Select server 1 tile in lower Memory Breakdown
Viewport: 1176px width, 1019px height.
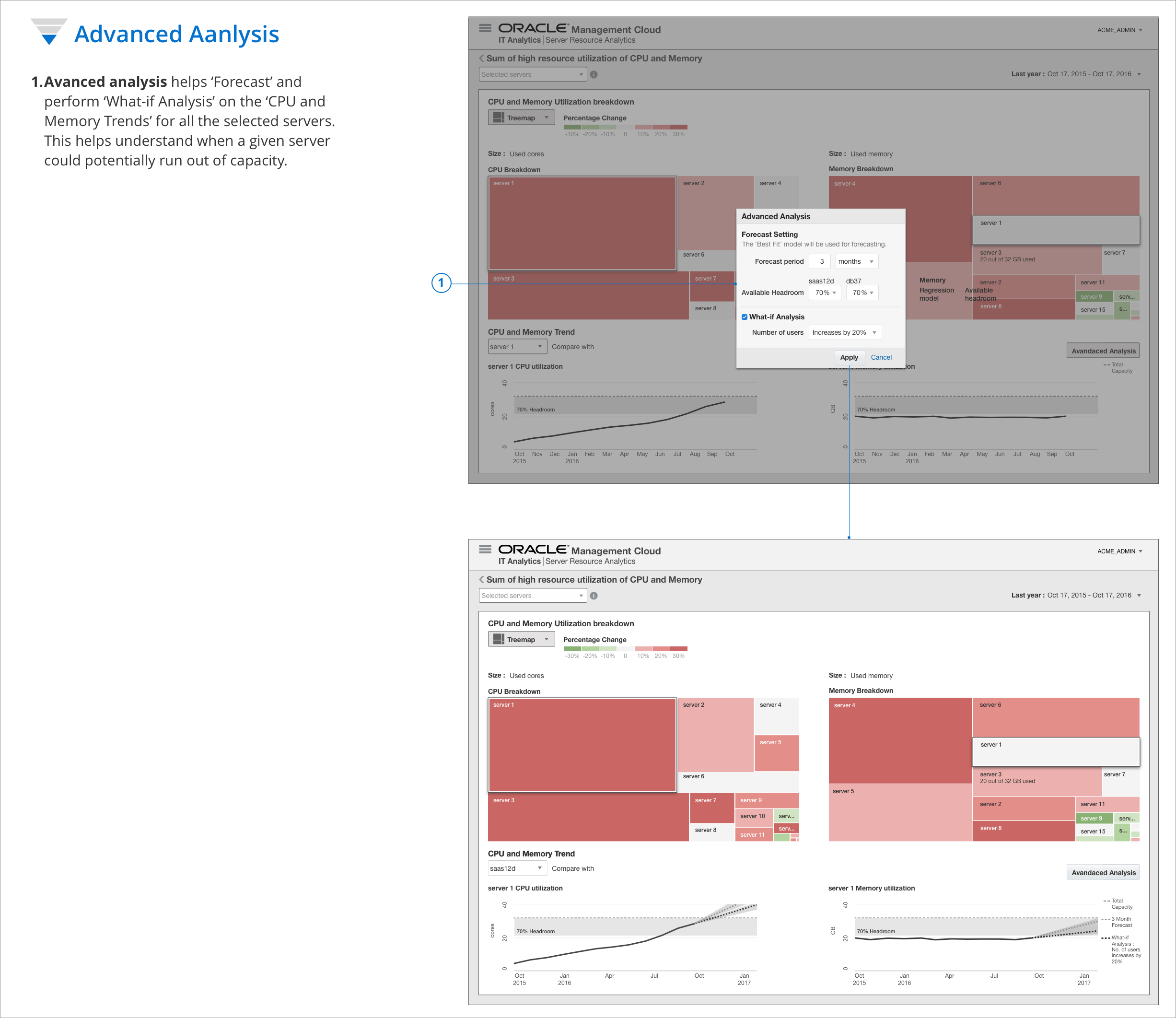(x=1056, y=752)
